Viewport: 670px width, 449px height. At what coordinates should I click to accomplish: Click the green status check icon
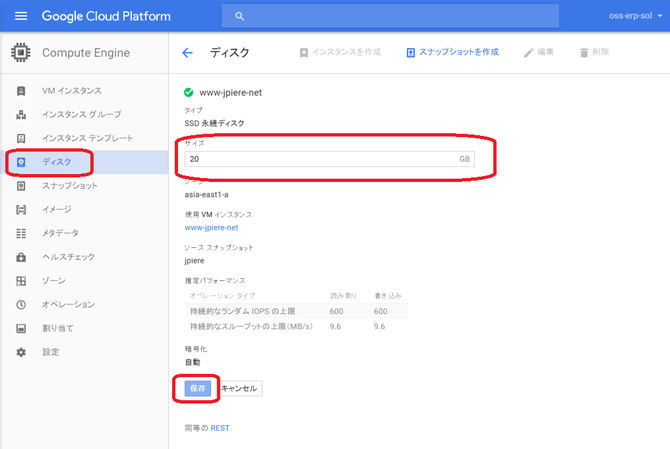click(x=188, y=92)
